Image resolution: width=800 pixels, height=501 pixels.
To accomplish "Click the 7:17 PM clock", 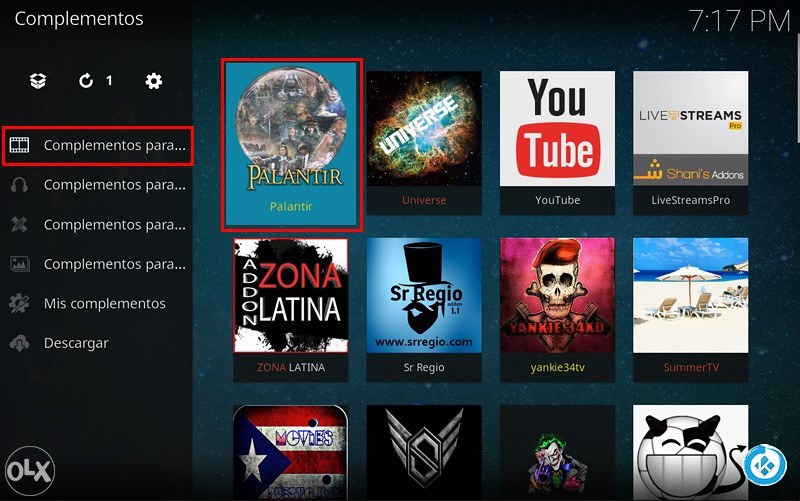I will 739,21.
